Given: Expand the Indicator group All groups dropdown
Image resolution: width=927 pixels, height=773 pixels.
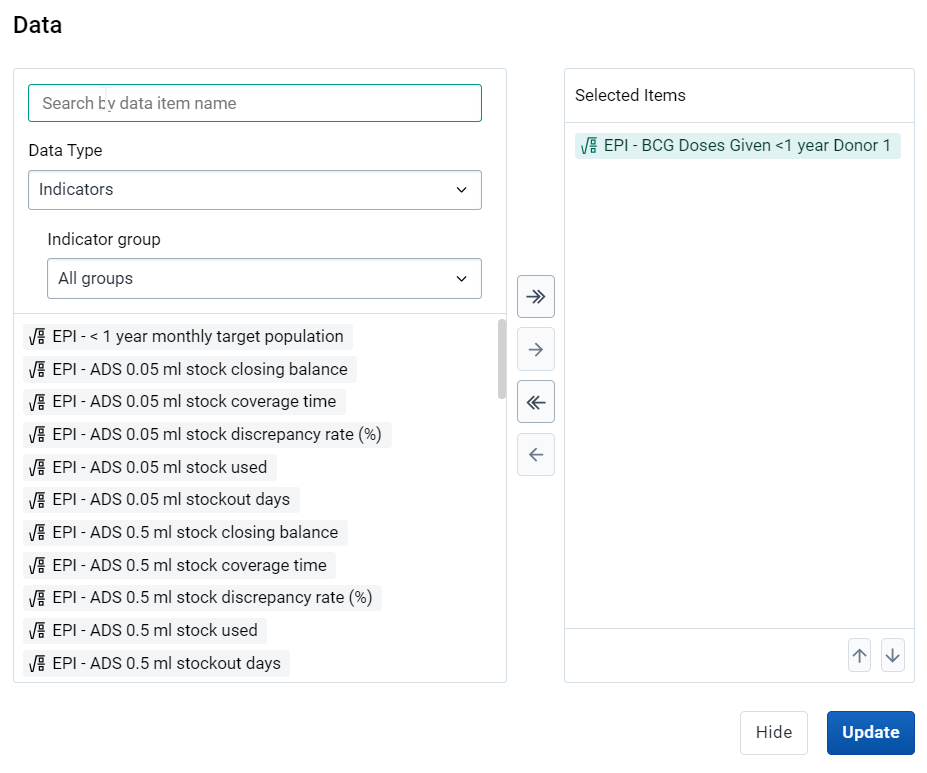Looking at the screenshot, I should click(264, 278).
